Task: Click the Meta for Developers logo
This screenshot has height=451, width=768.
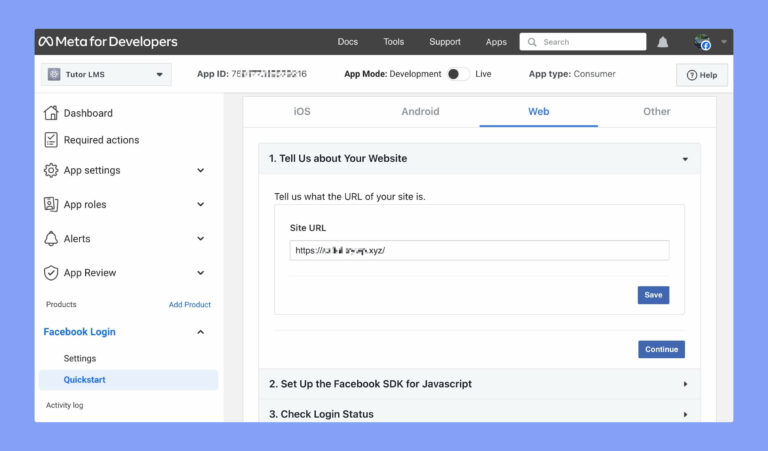Action: click(x=107, y=42)
